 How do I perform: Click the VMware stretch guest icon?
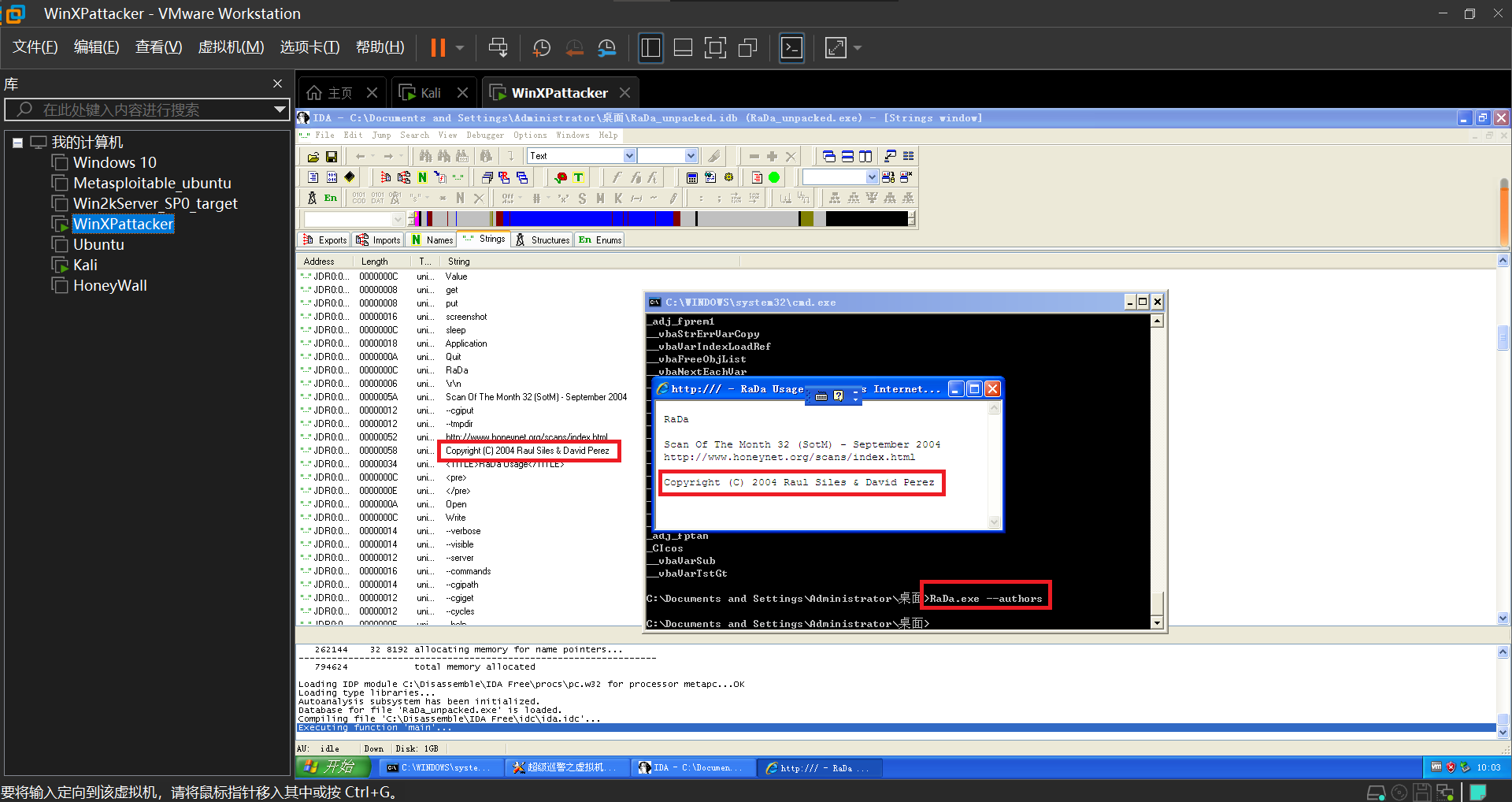pyautogui.click(x=836, y=48)
